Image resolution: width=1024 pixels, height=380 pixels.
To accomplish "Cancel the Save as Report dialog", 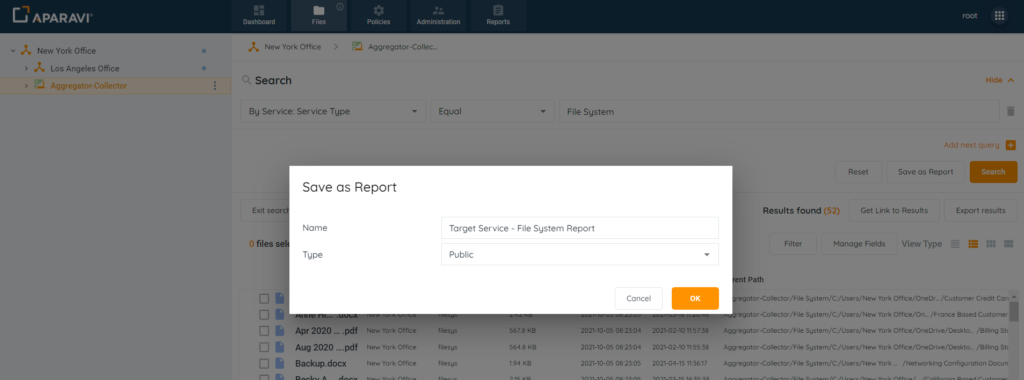I will [639, 298].
